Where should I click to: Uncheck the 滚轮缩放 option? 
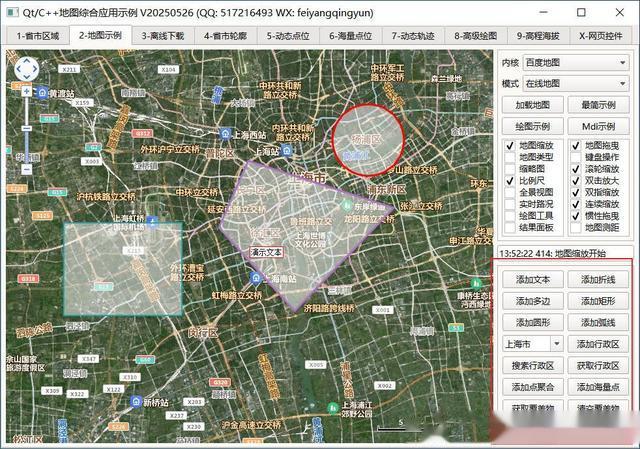(x=576, y=169)
